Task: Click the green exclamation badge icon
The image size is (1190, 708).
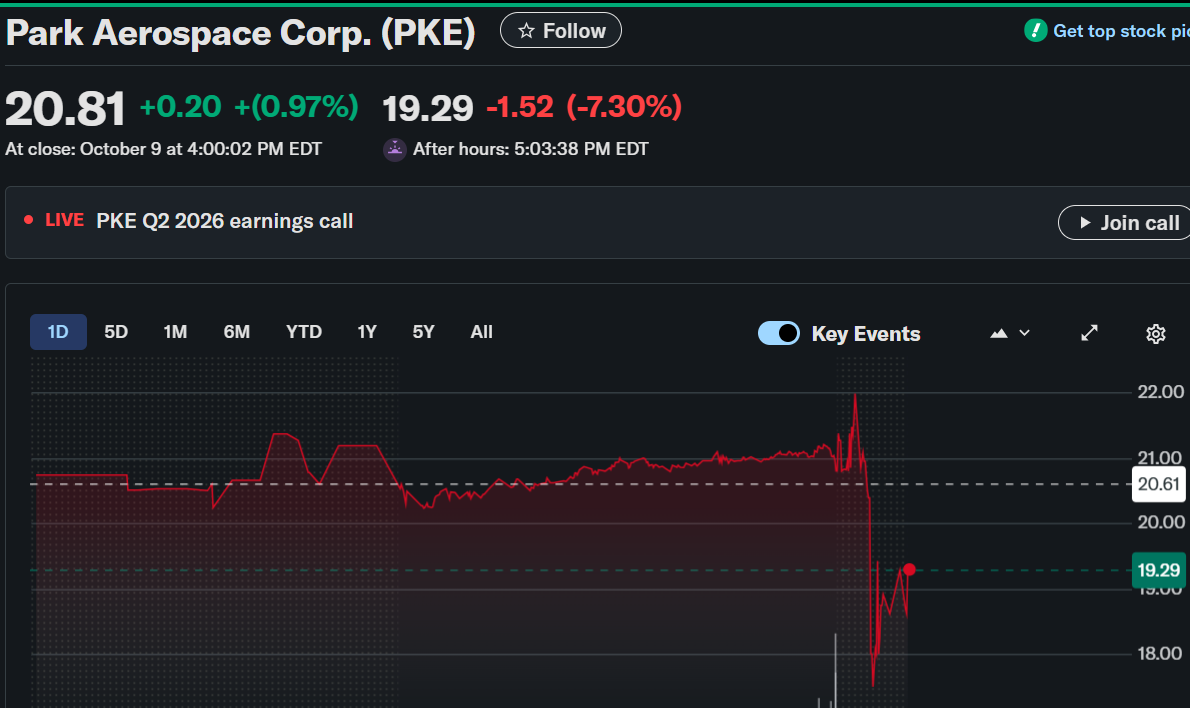Action: (x=1036, y=31)
